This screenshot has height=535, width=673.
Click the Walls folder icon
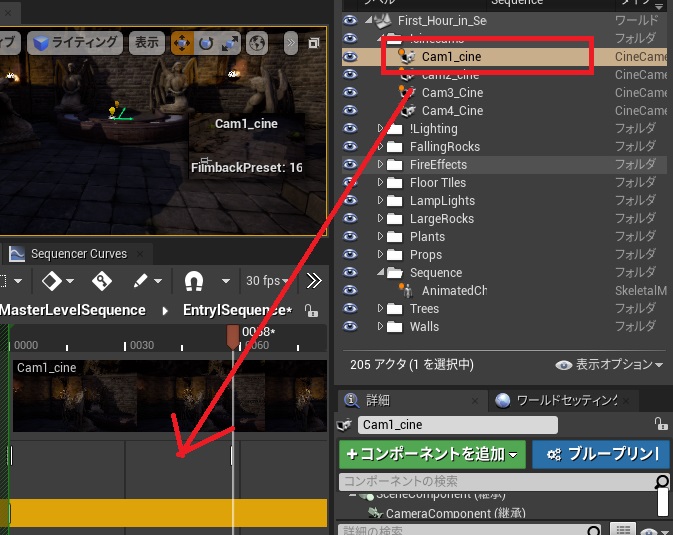click(394, 327)
